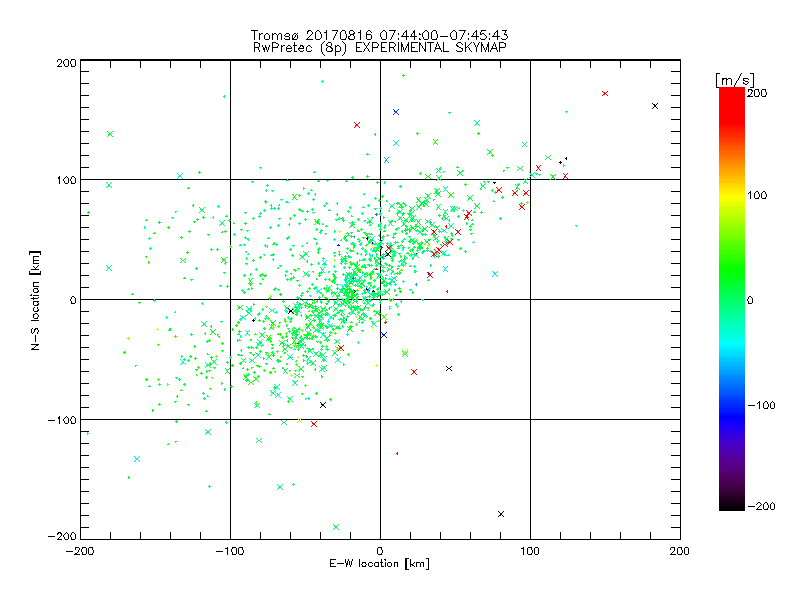Click the red X marker near E-W 150, N-S 170
The width and height of the screenshot is (800, 600).
point(605,93)
